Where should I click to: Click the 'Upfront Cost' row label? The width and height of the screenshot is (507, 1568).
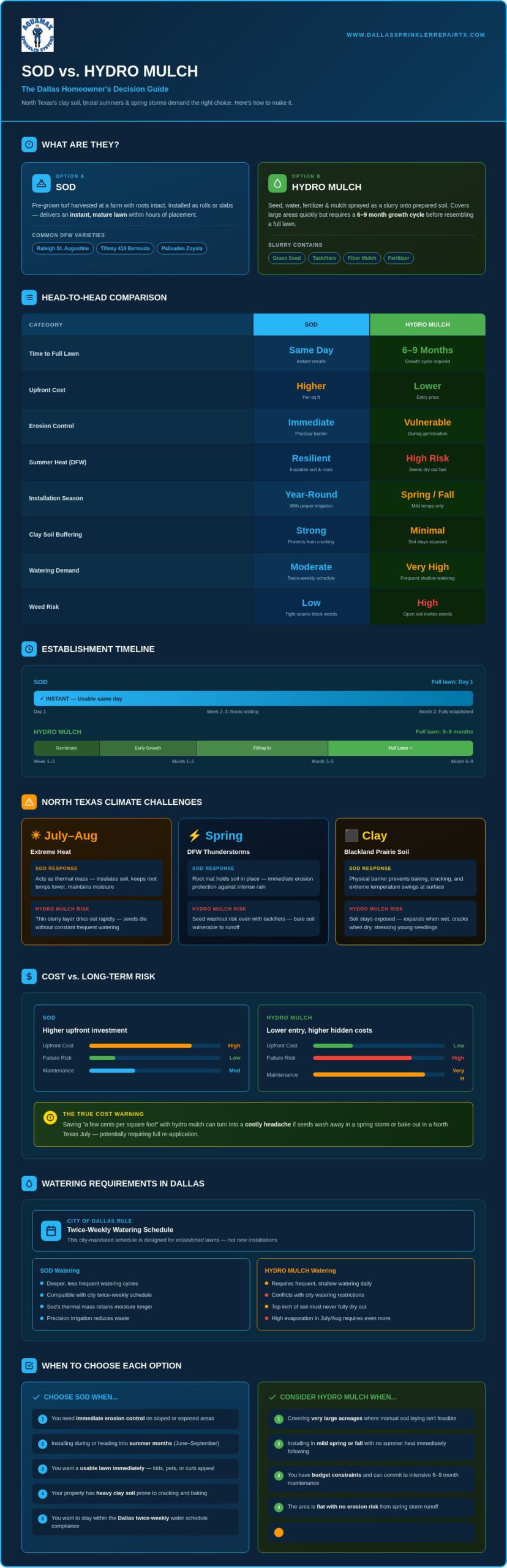pos(47,390)
